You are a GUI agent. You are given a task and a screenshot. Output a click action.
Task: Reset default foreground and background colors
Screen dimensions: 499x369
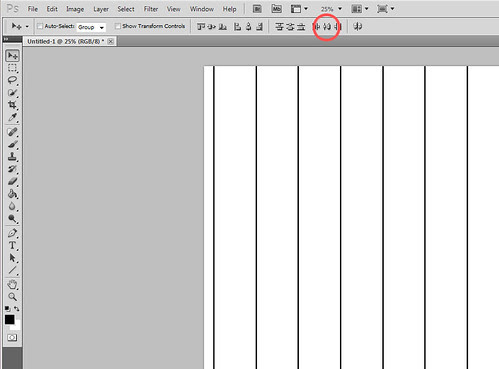7,309
